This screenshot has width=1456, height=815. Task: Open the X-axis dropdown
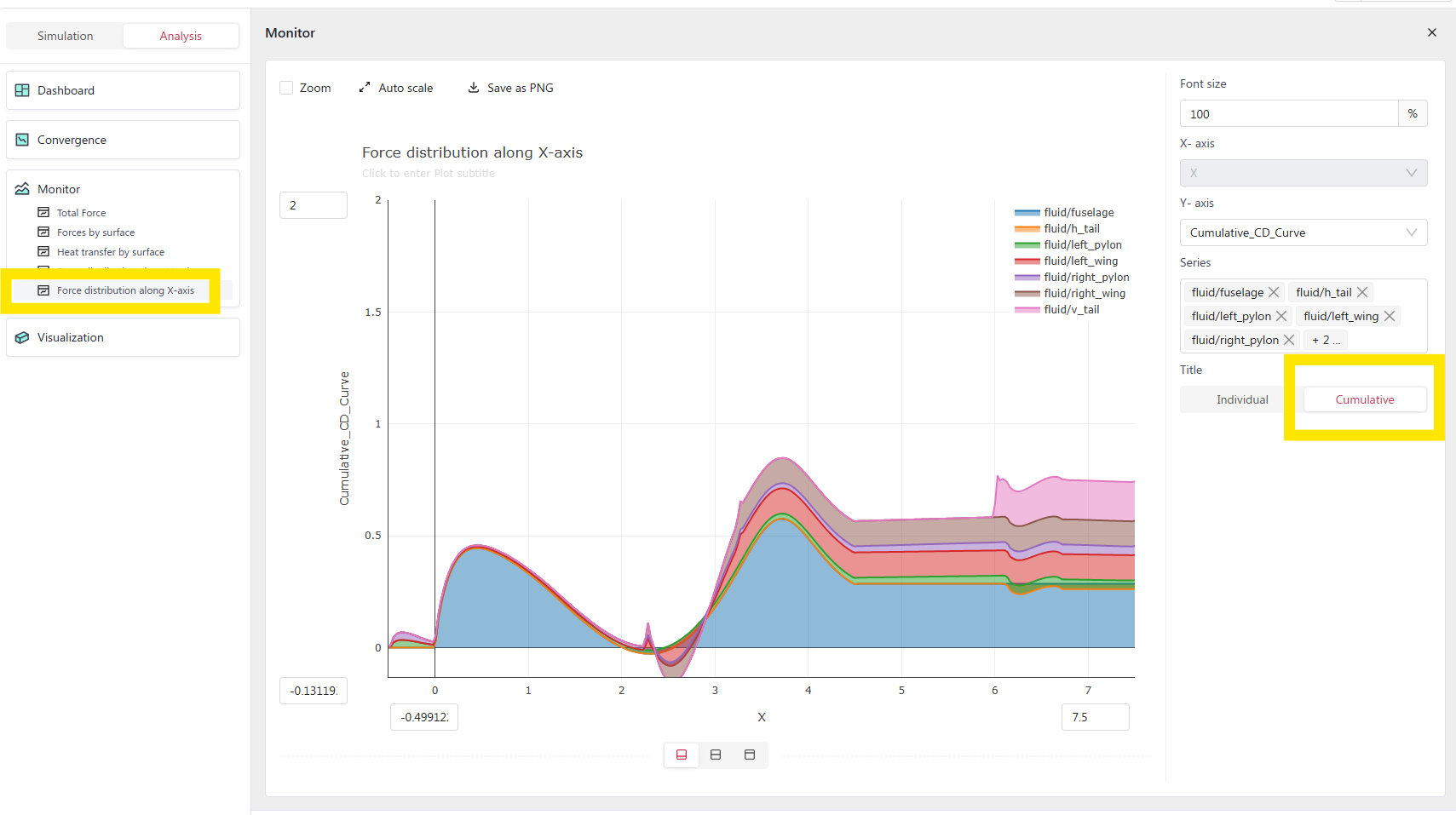coord(1303,173)
